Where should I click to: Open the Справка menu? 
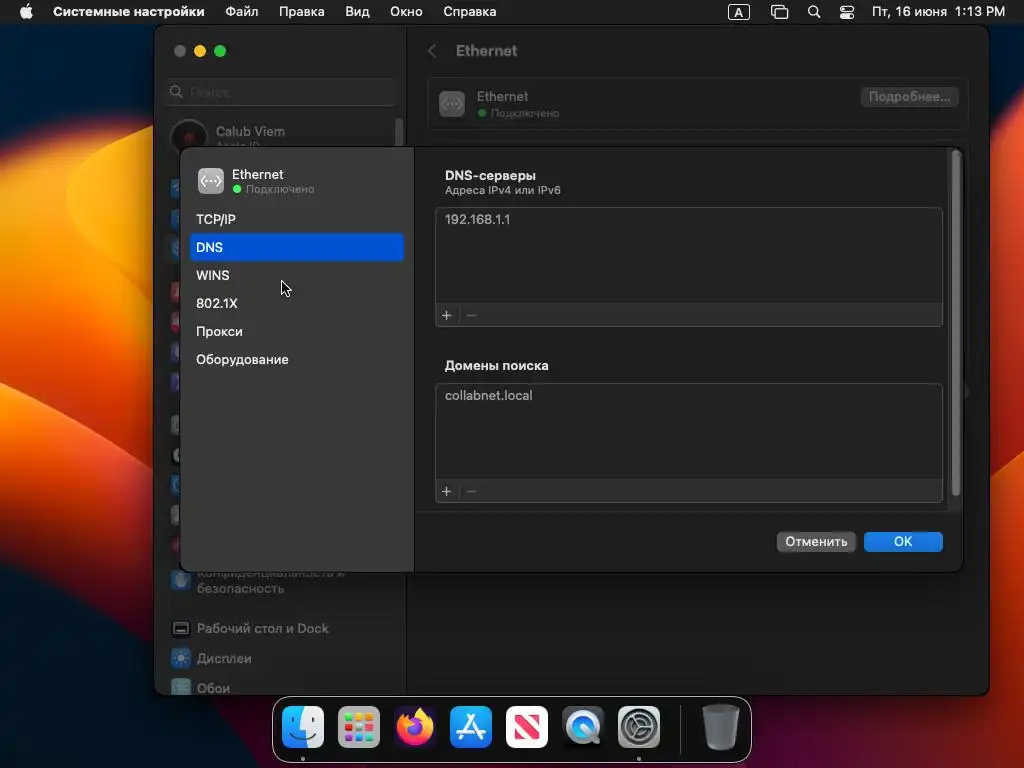[470, 12]
